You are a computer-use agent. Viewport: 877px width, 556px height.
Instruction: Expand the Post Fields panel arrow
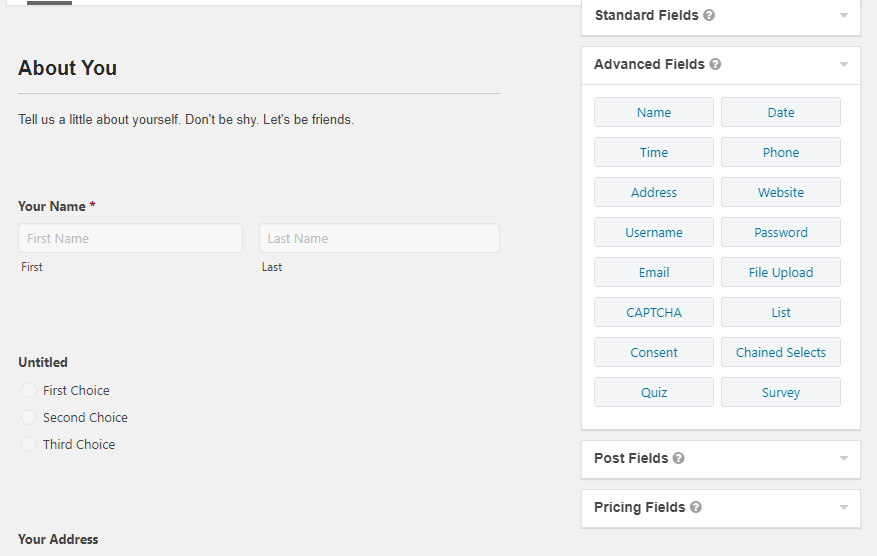pyautogui.click(x=844, y=459)
